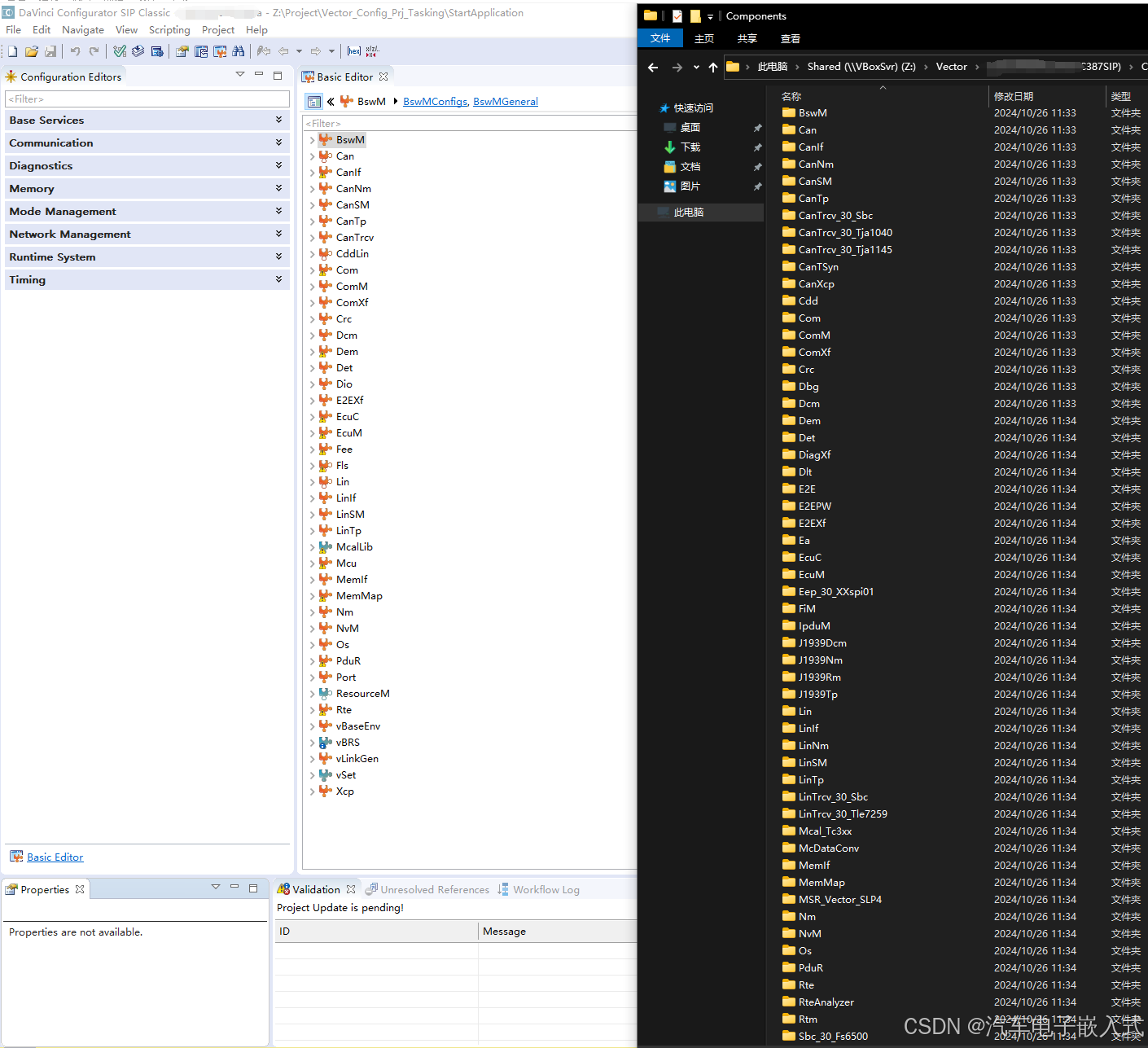This screenshot has width=1148, height=1048.
Task: Open the Scripting menu
Action: [x=169, y=30]
